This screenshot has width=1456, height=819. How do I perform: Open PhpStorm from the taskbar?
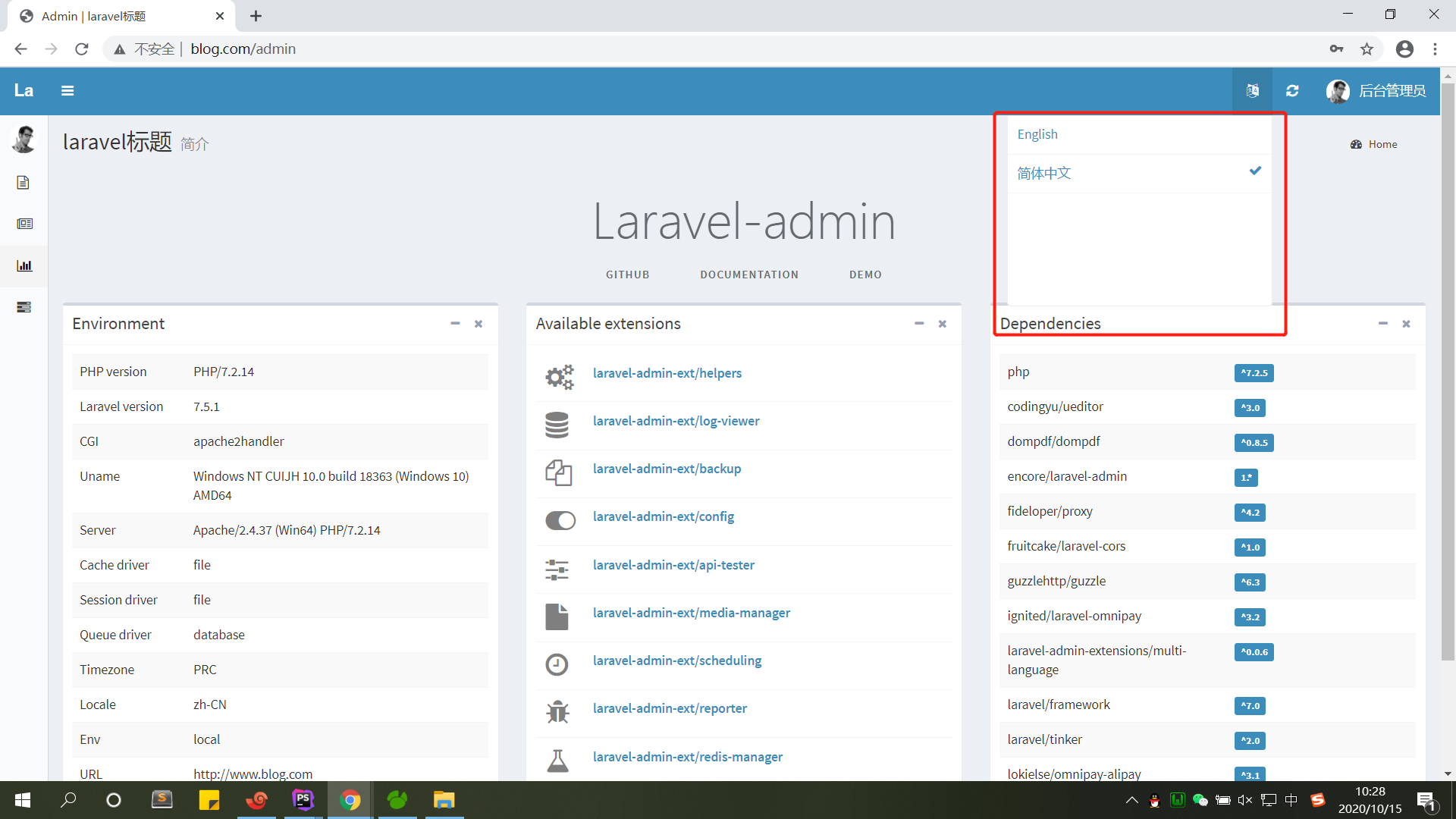303,800
